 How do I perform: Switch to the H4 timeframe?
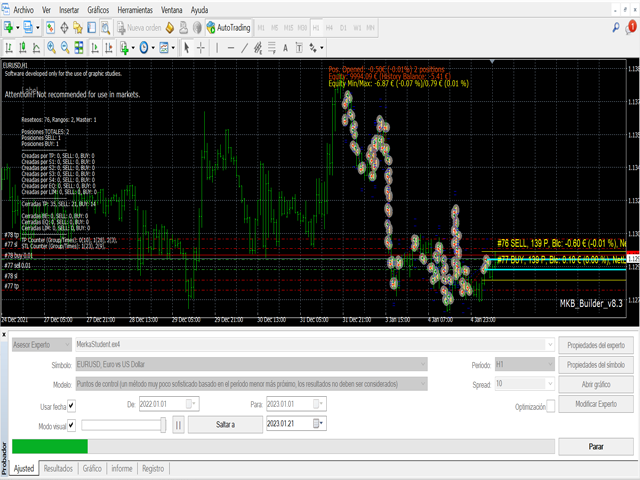click(x=329, y=28)
